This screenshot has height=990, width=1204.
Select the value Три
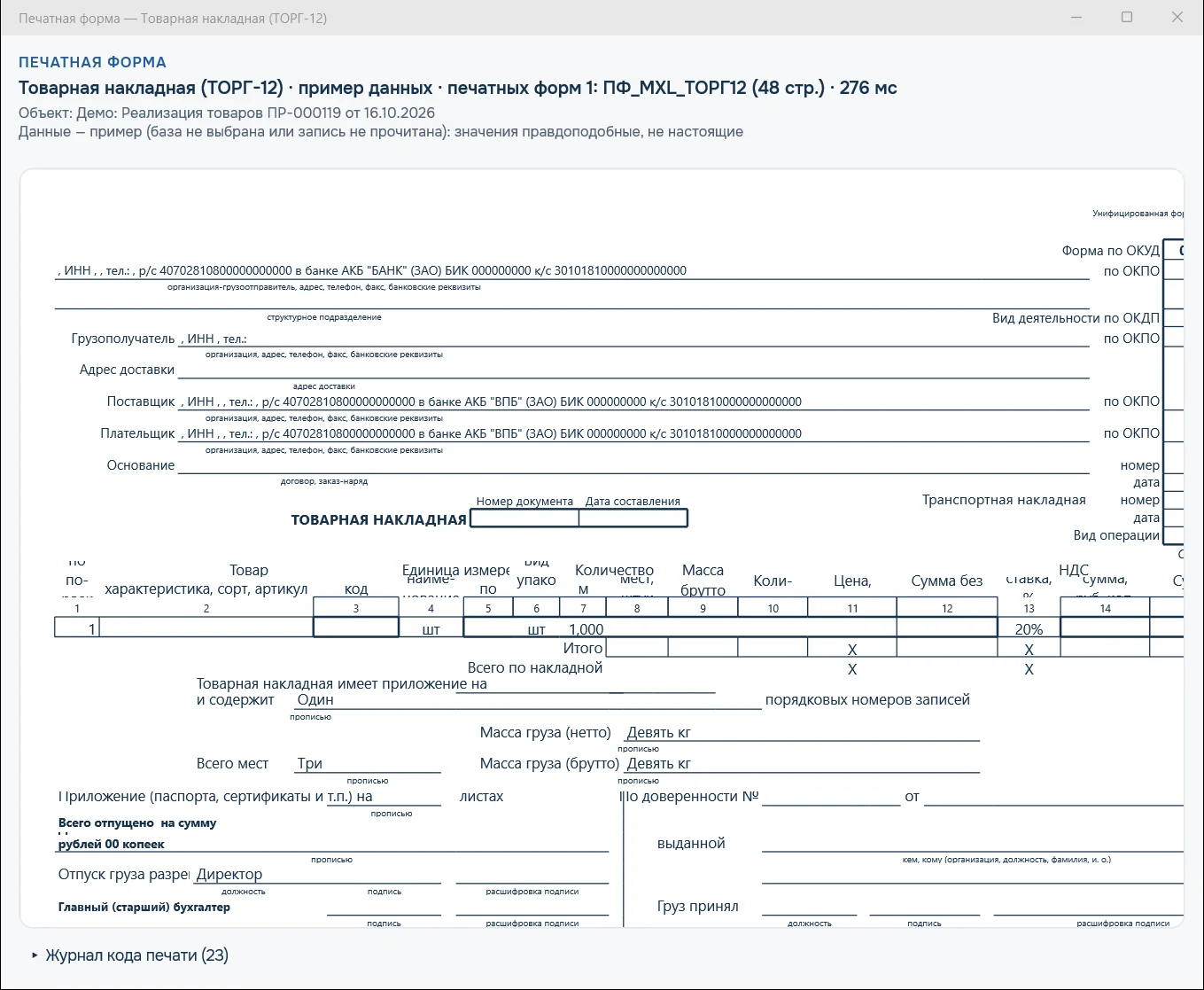click(x=309, y=764)
